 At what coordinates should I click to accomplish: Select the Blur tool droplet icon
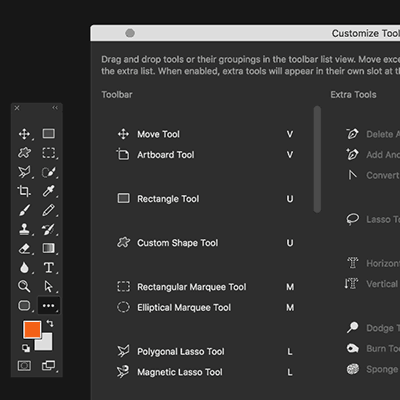24,267
